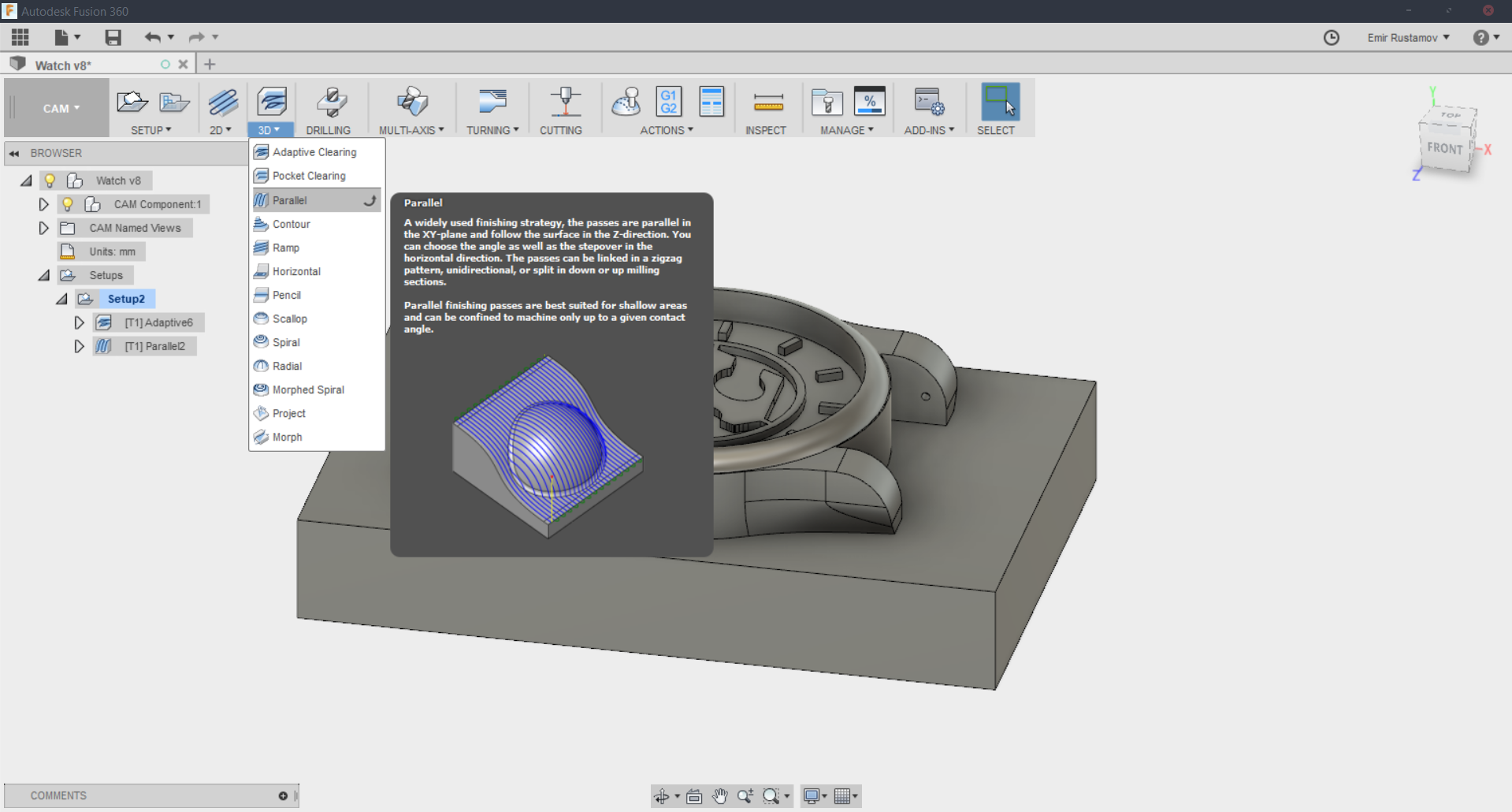The height and width of the screenshot is (812, 1512).
Task: Click the Orbit icon in navigation bar
Action: [662, 796]
